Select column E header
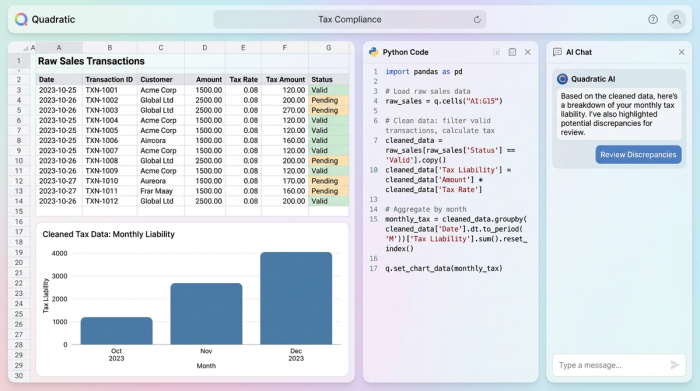Viewport: 700px width, 391px height. tap(243, 48)
